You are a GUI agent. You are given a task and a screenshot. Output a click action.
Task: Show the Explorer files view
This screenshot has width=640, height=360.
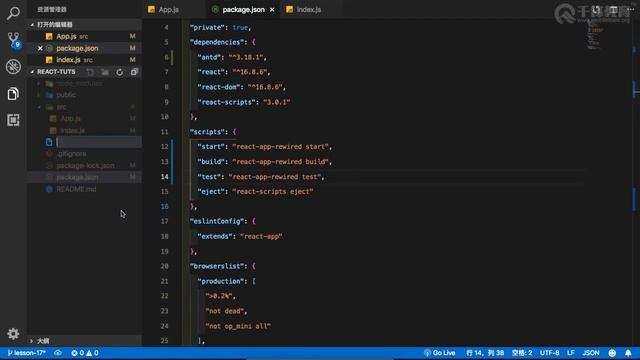pos(13,93)
